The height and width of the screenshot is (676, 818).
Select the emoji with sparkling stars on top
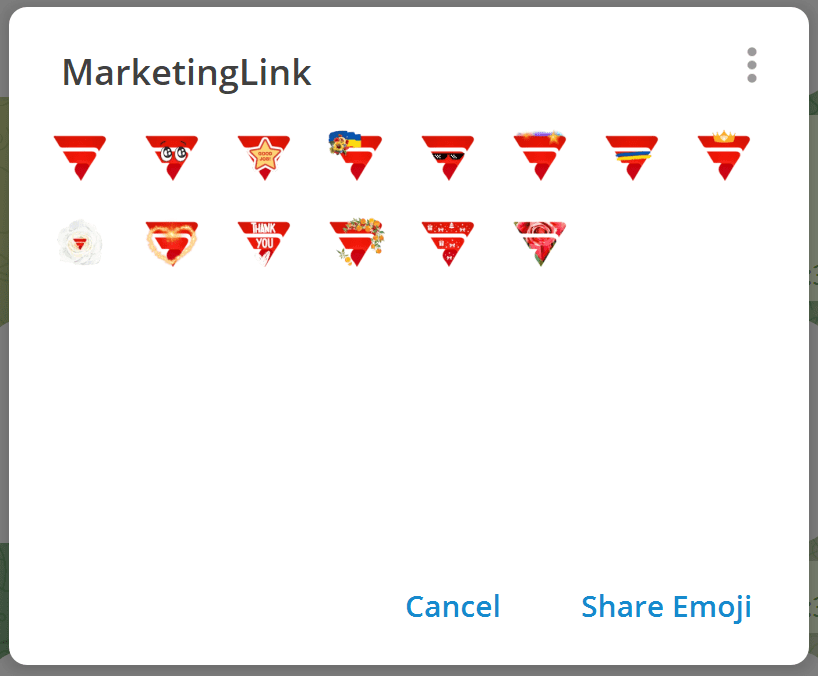tap(539, 156)
